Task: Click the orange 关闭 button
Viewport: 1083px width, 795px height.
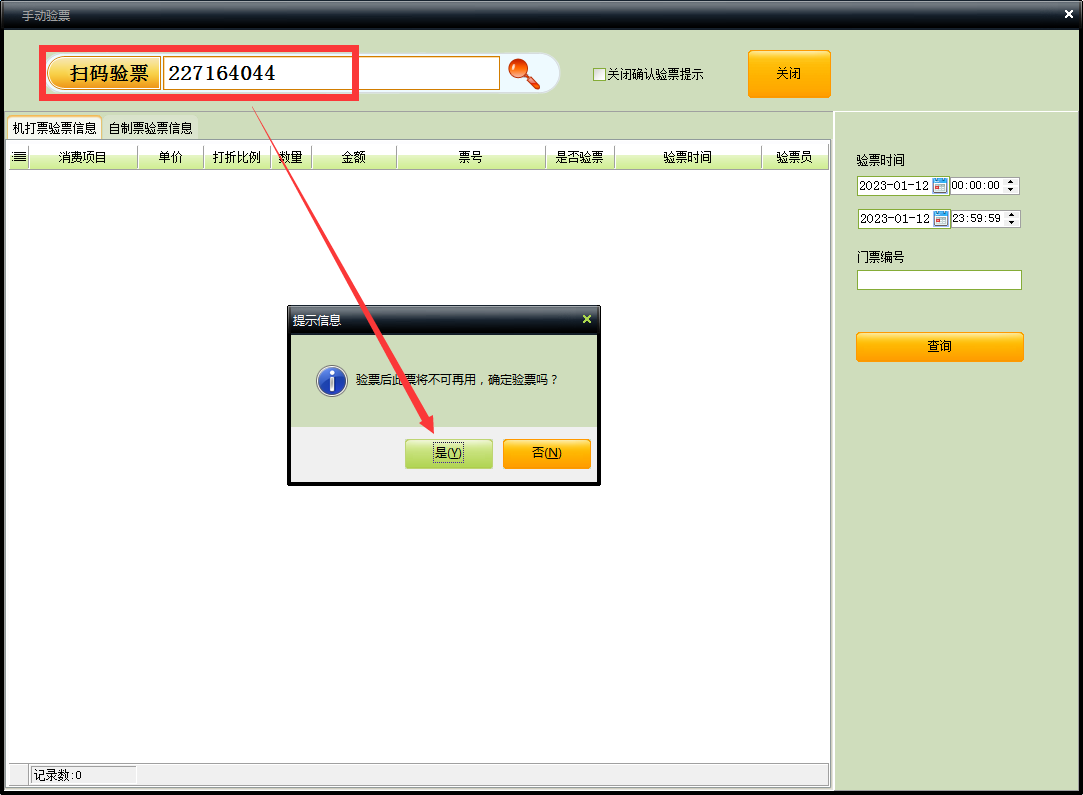Action: click(788, 74)
